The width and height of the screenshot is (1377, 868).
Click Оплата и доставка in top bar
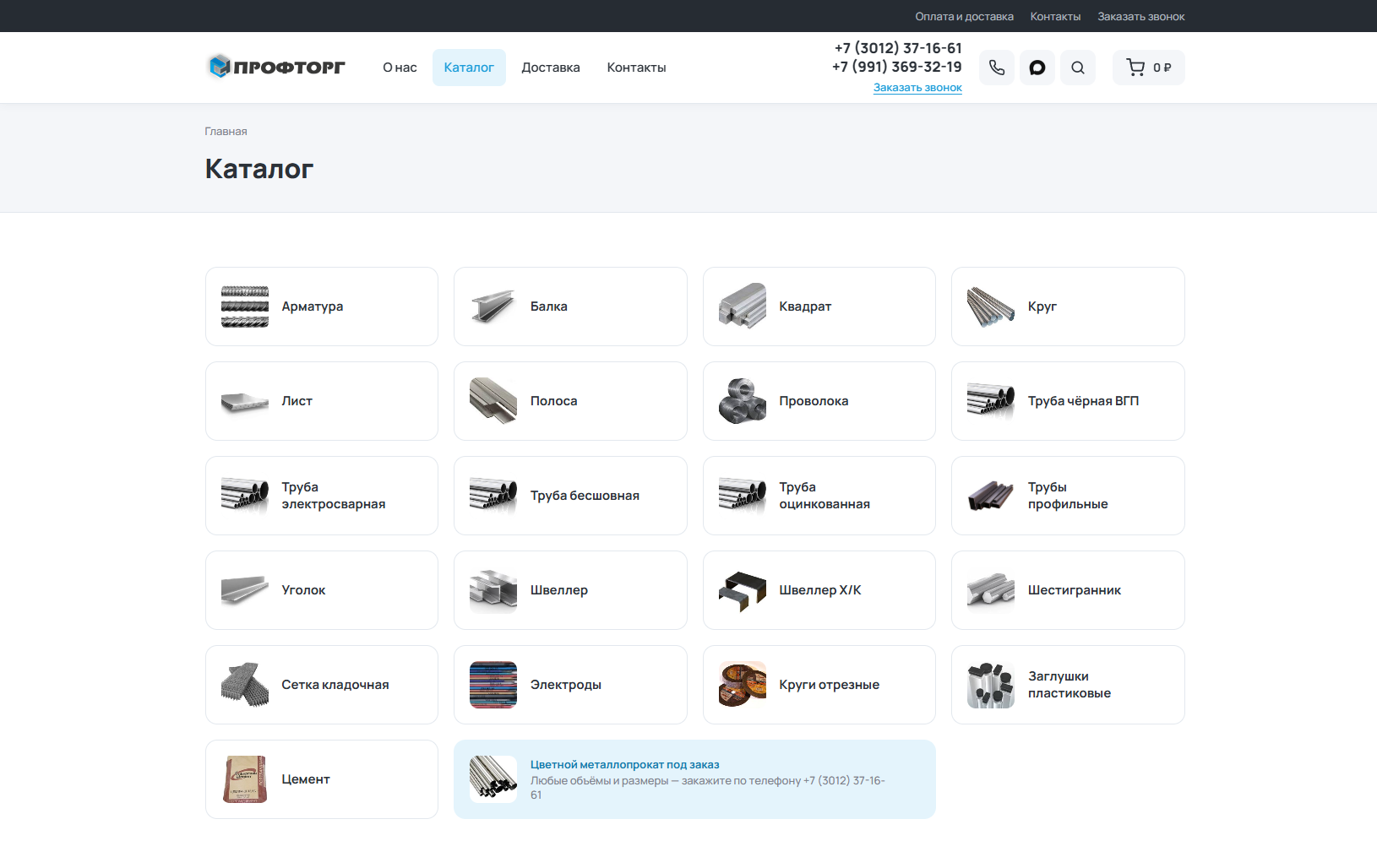click(x=964, y=16)
